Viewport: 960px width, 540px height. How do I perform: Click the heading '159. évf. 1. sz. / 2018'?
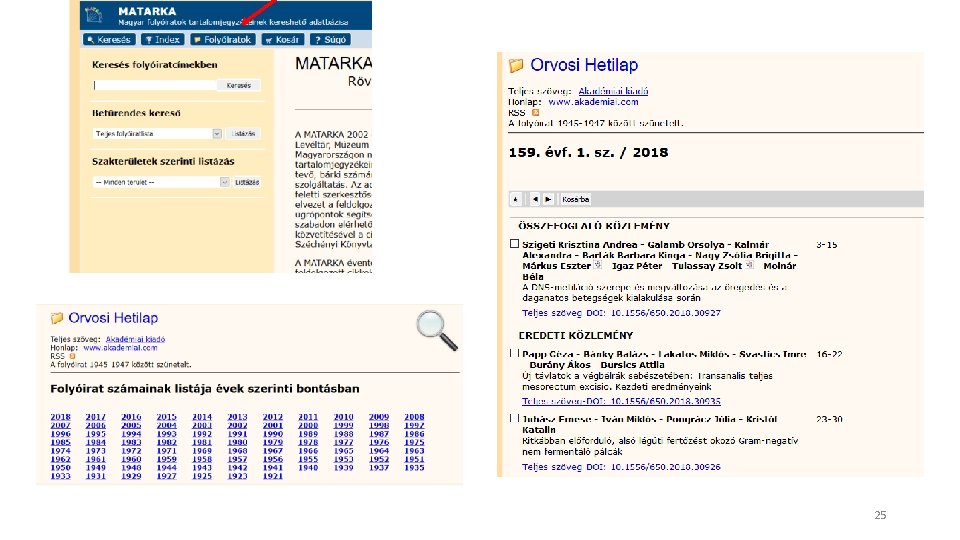pos(588,153)
